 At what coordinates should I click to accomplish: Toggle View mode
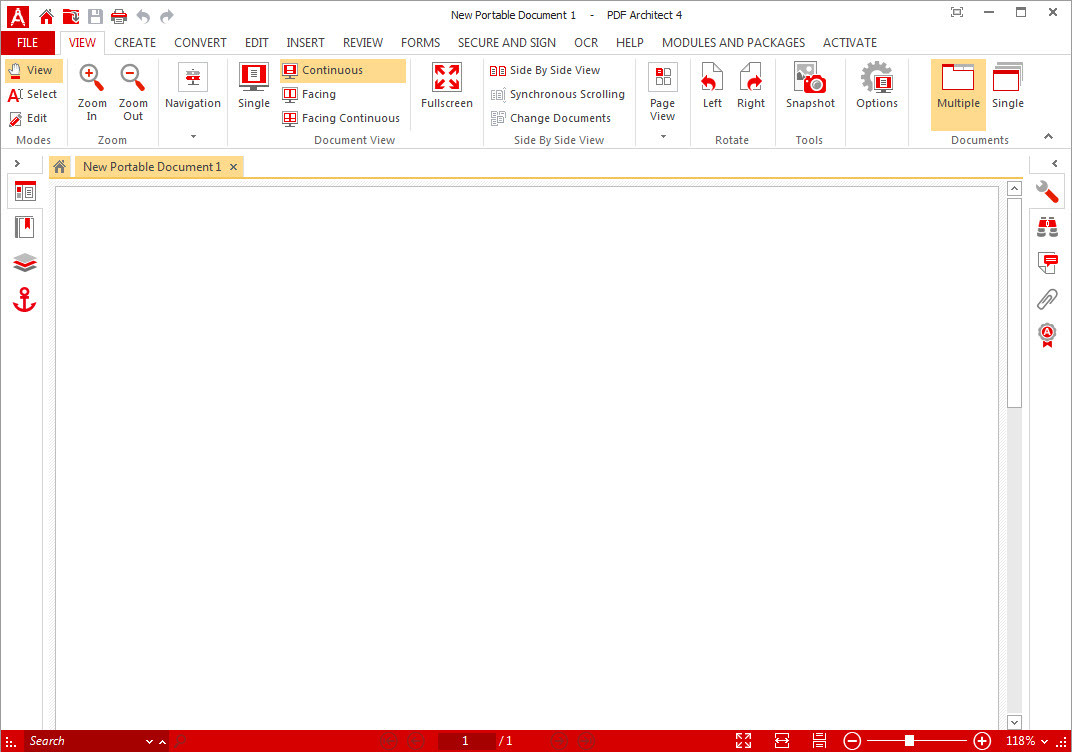pyautogui.click(x=33, y=70)
